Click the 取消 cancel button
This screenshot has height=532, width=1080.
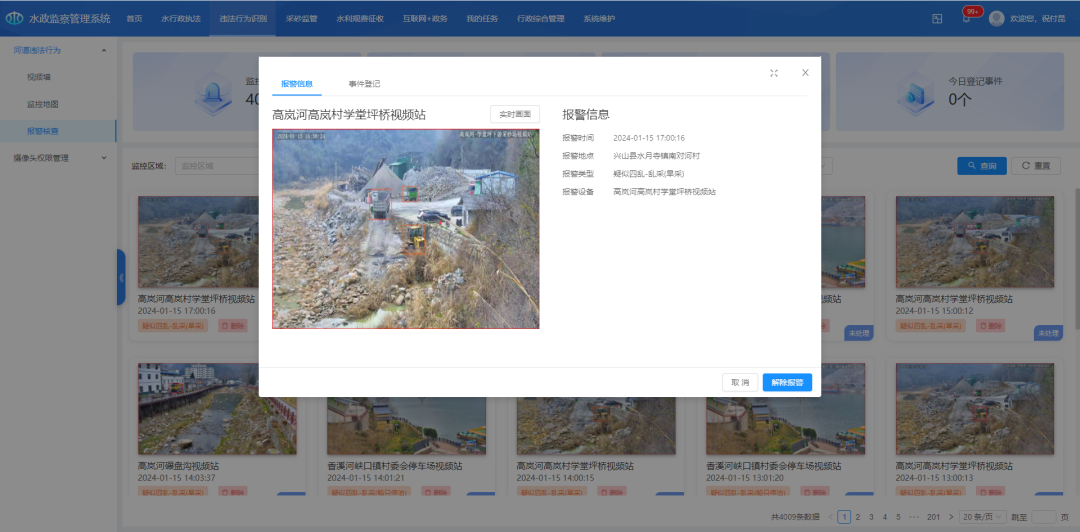point(739,382)
